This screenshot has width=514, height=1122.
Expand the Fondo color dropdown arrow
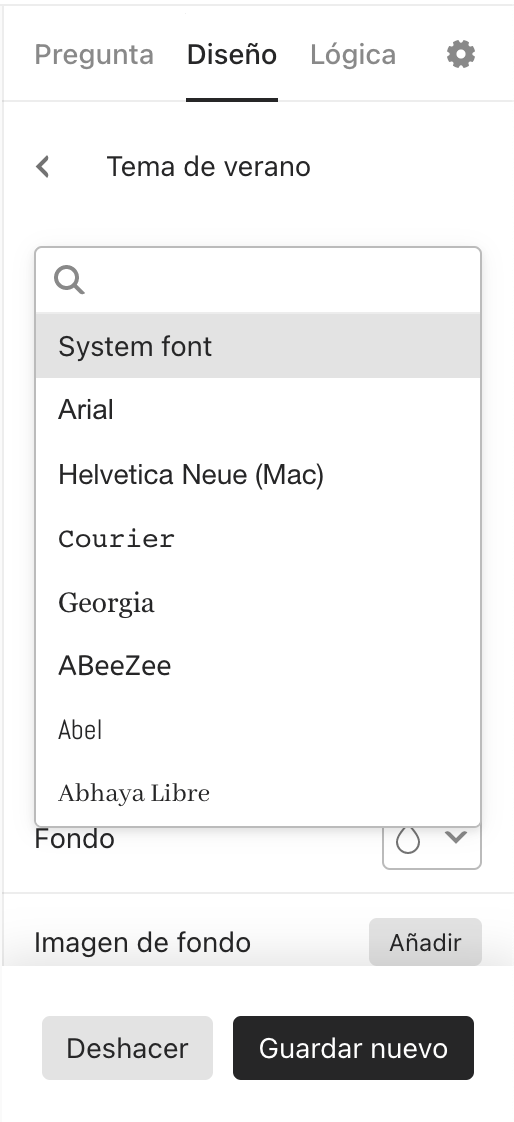[x=455, y=837]
